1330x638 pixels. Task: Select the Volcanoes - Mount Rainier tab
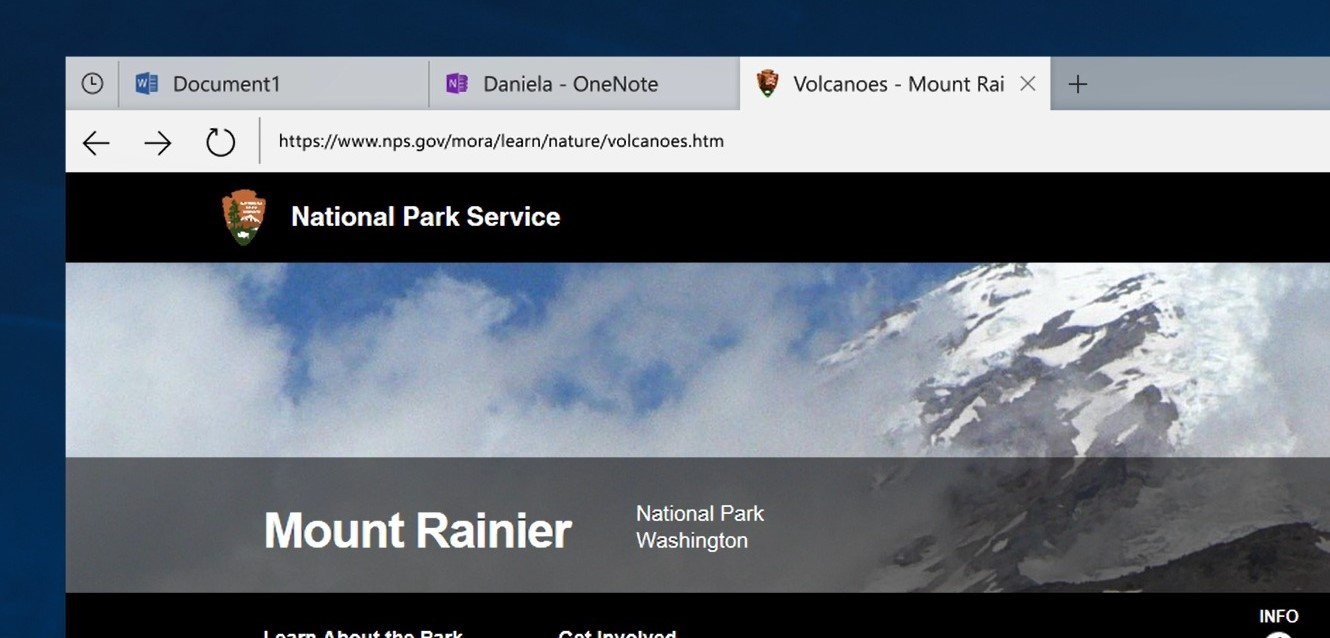point(895,84)
